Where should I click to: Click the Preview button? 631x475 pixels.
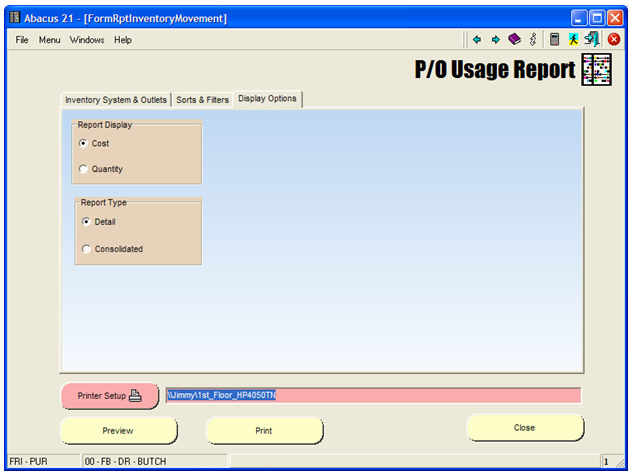pyautogui.click(x=118, y=431)
